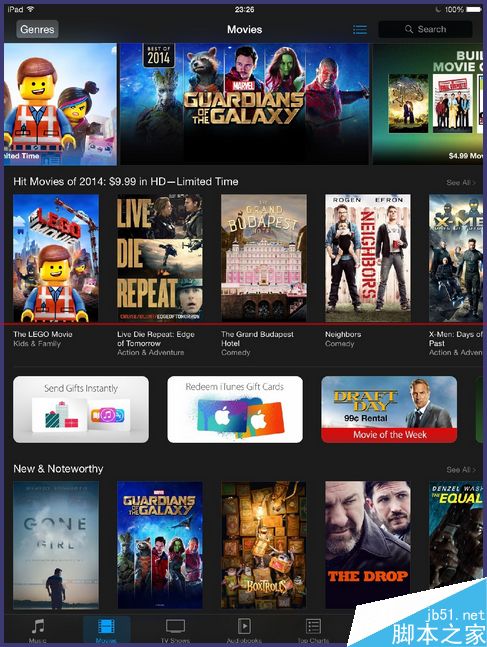487x647 pixels.
Task: Open the Top Charts list icon
Action: pos(313,626)
